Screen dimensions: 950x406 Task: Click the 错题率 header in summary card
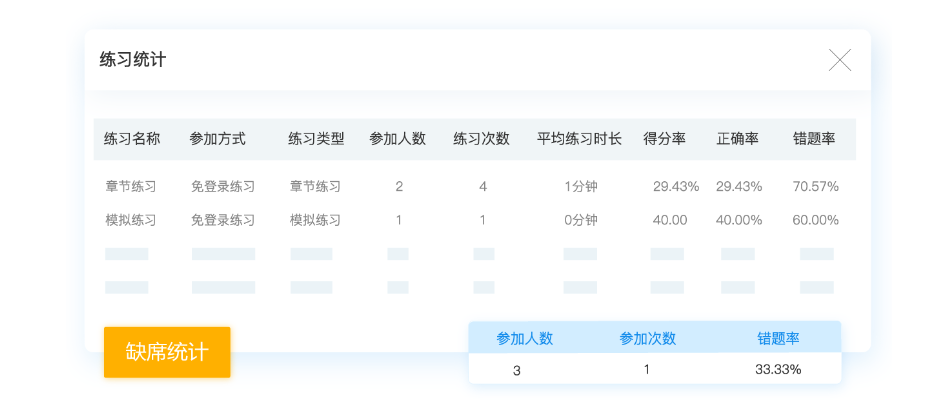(779, 338)
